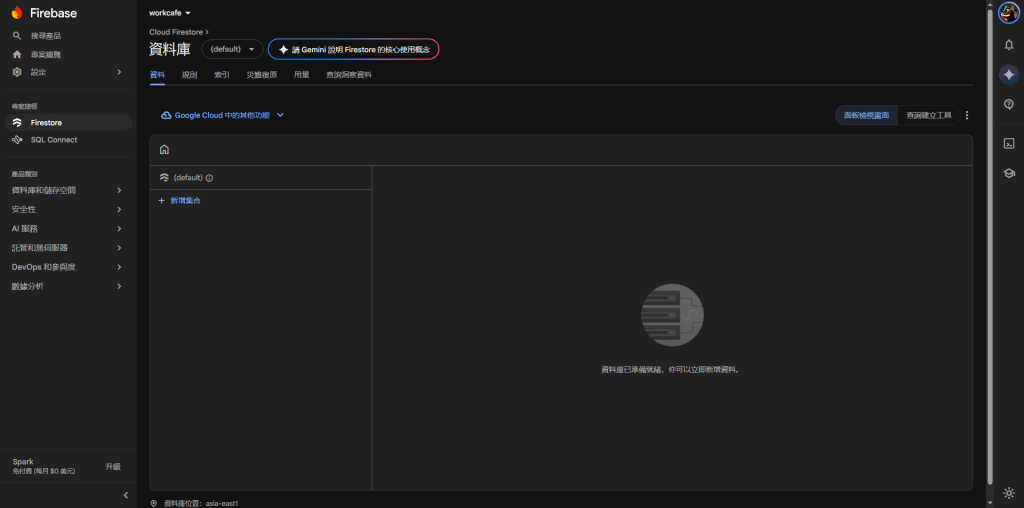Click the Firebase logo in the sidebar
This screenshot has width=1024, height=508.
(x=44, y=13)
